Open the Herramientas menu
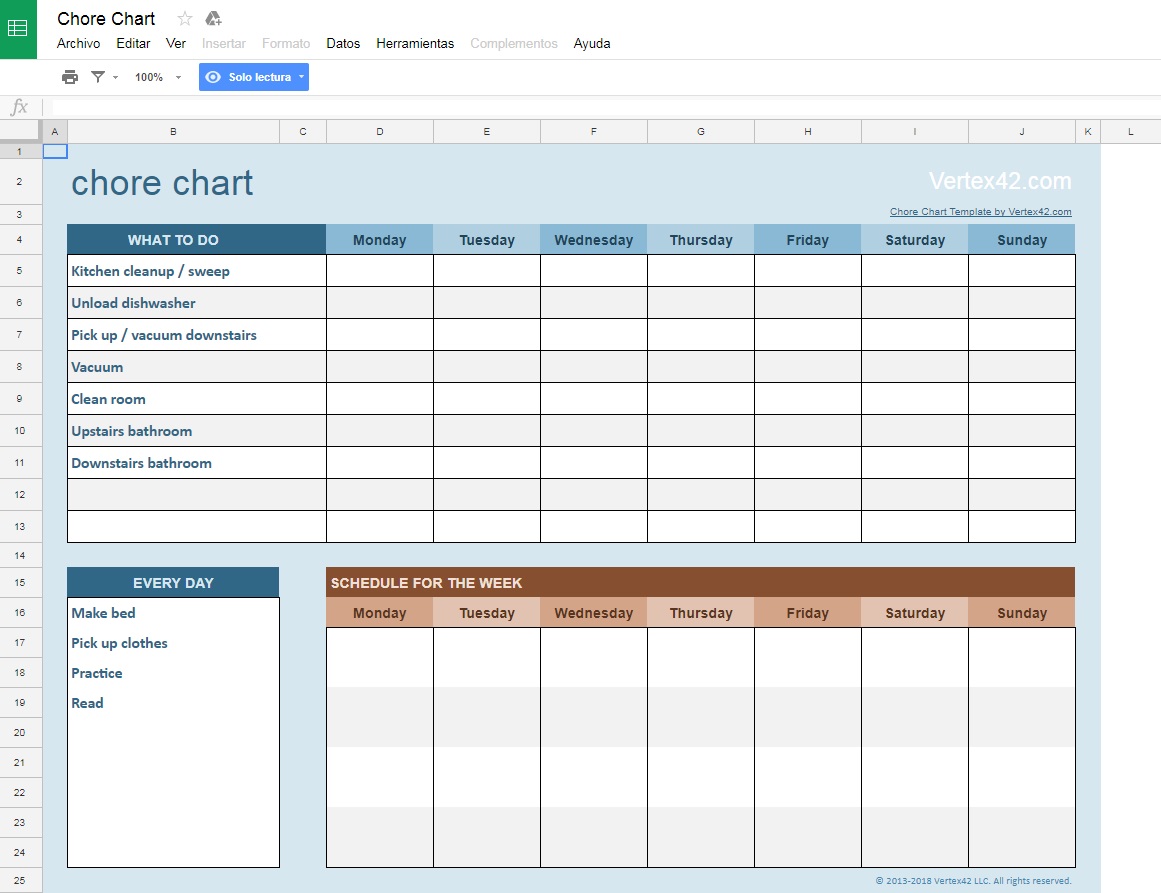This screenshot has height=893, width=1161. [x=415, y=44]
